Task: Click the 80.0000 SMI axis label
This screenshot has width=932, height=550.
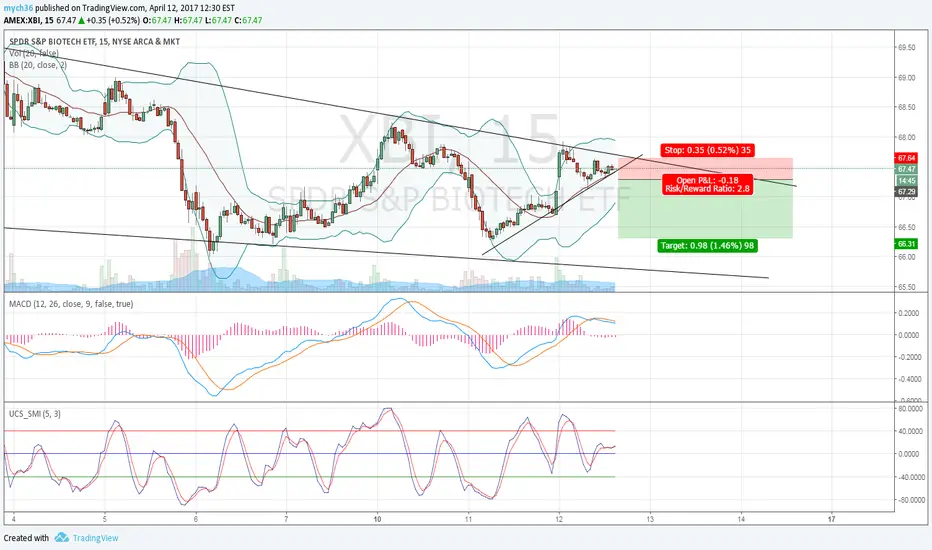Action: 910,408
